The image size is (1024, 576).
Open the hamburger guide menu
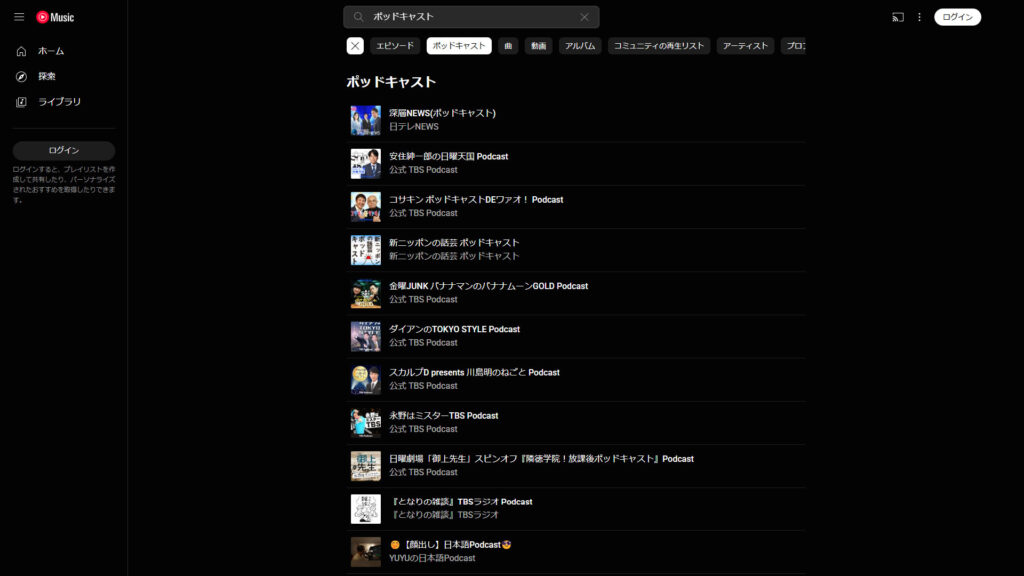(x=19, y=17)
